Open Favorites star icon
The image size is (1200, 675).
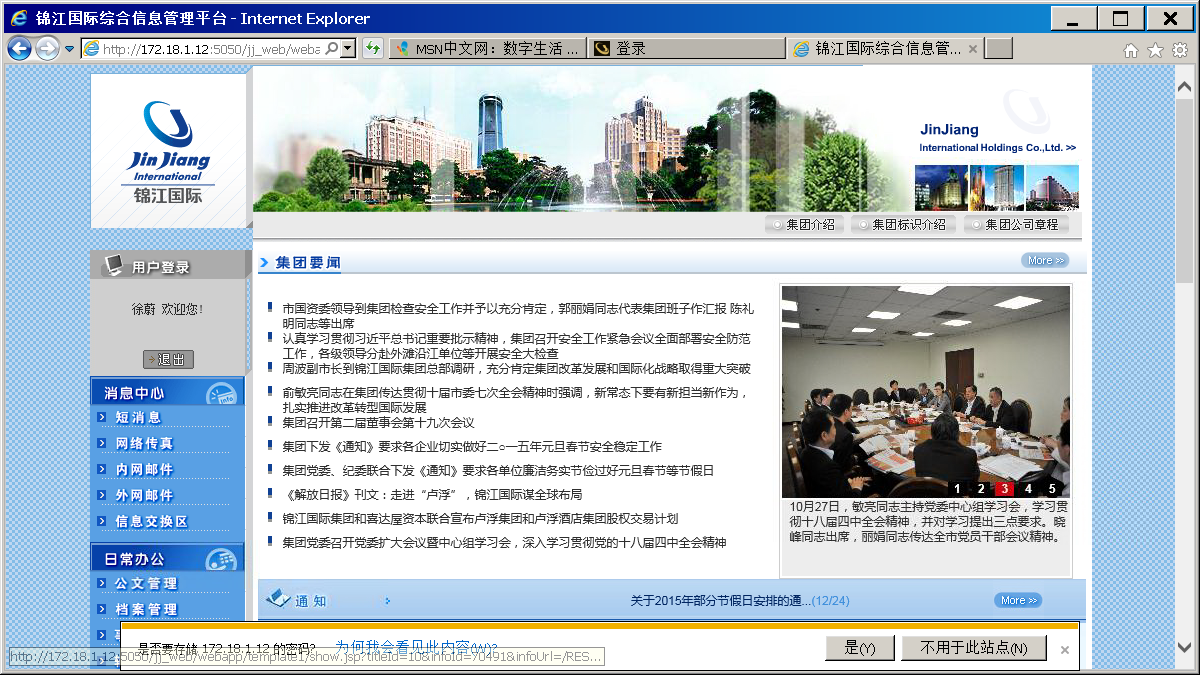pos(1155,49)
